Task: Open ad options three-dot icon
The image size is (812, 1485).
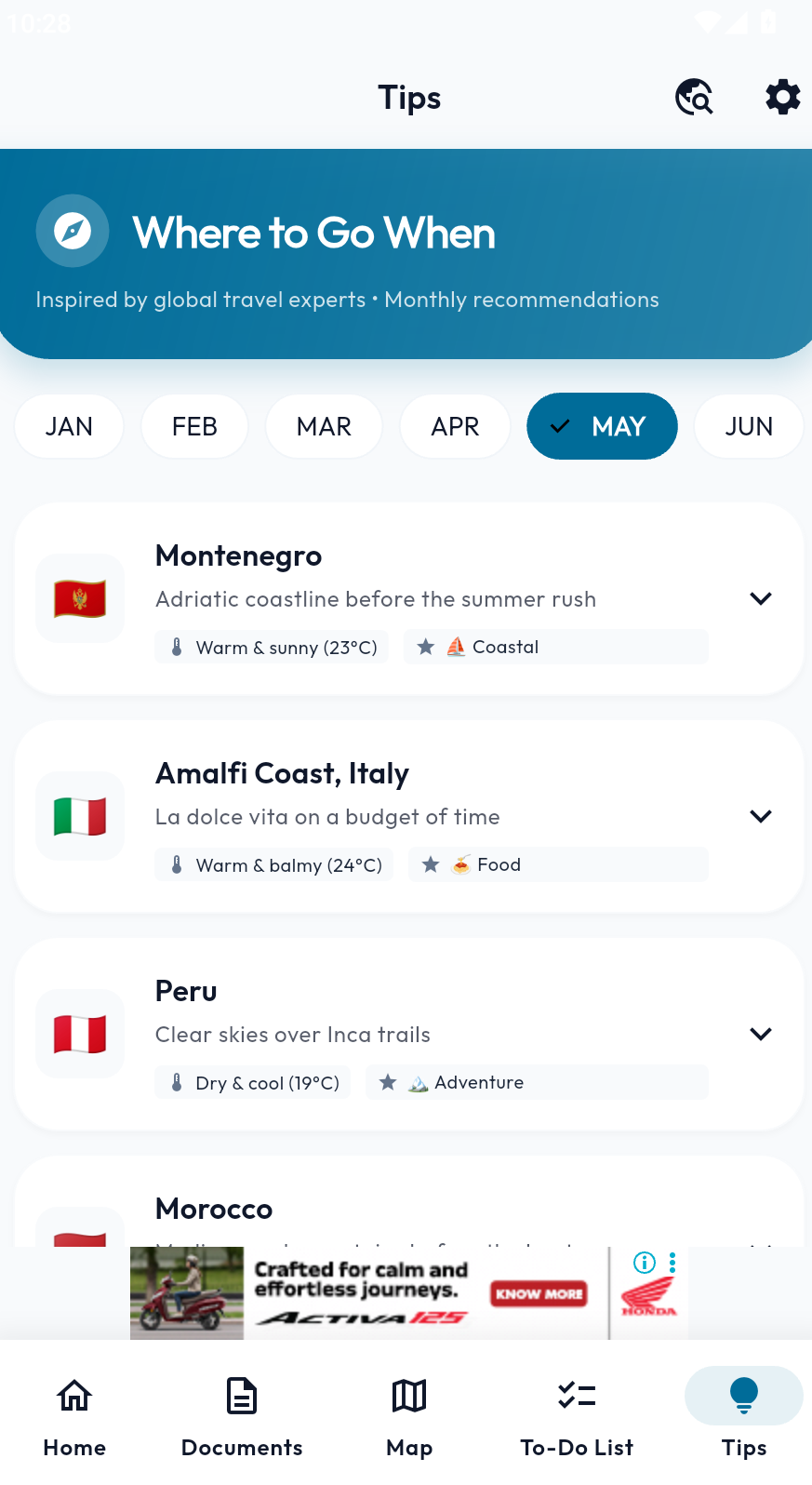Action: tap(672, 1263)
